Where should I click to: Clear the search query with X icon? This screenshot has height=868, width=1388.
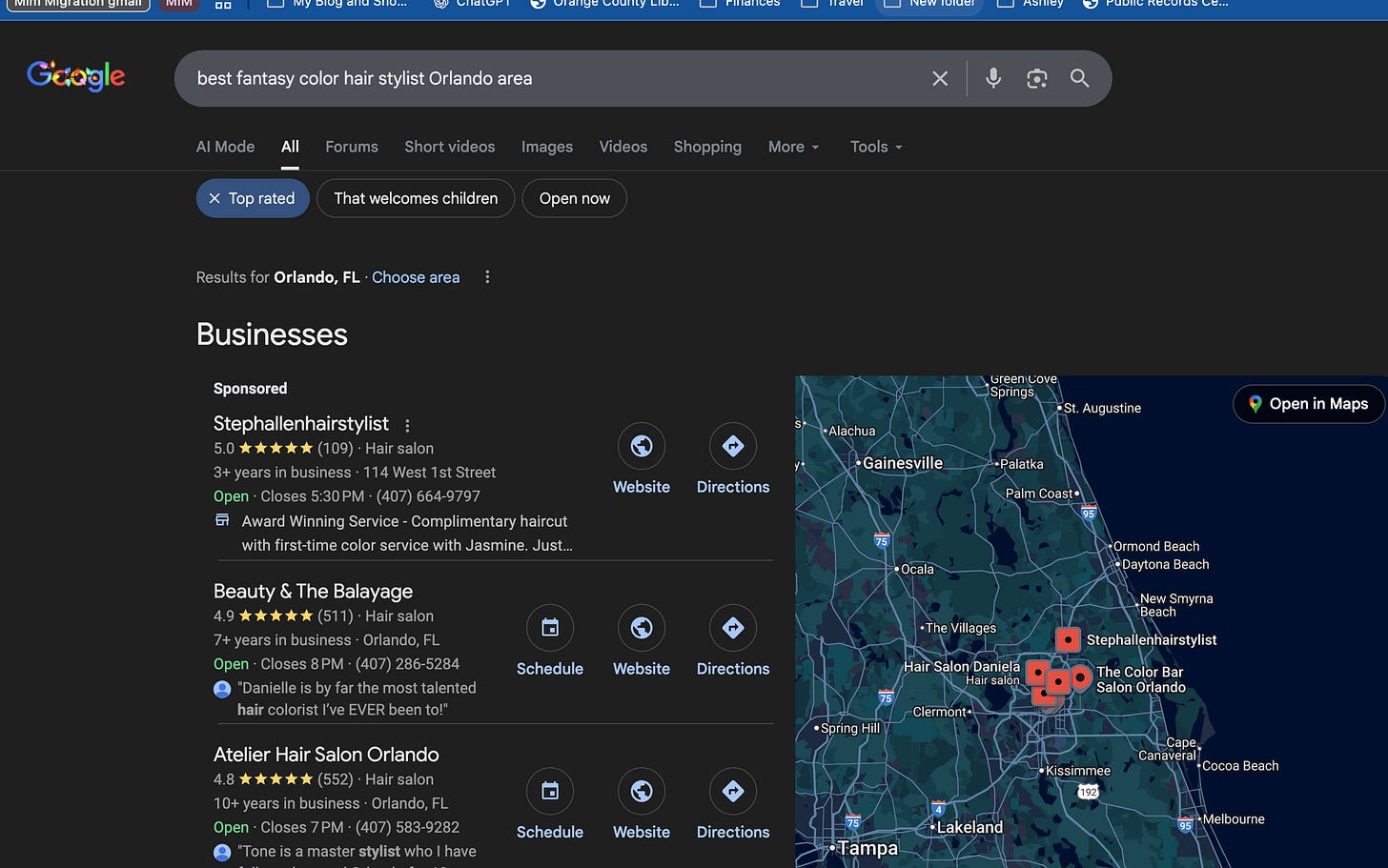940,78
